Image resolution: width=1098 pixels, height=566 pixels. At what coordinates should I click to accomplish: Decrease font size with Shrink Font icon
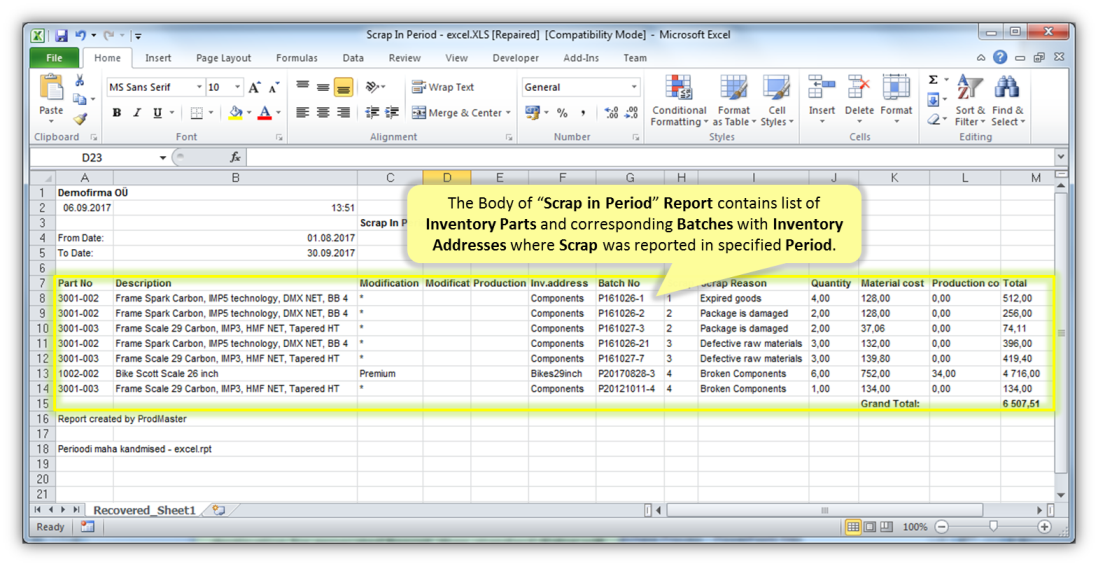[274, 88]
